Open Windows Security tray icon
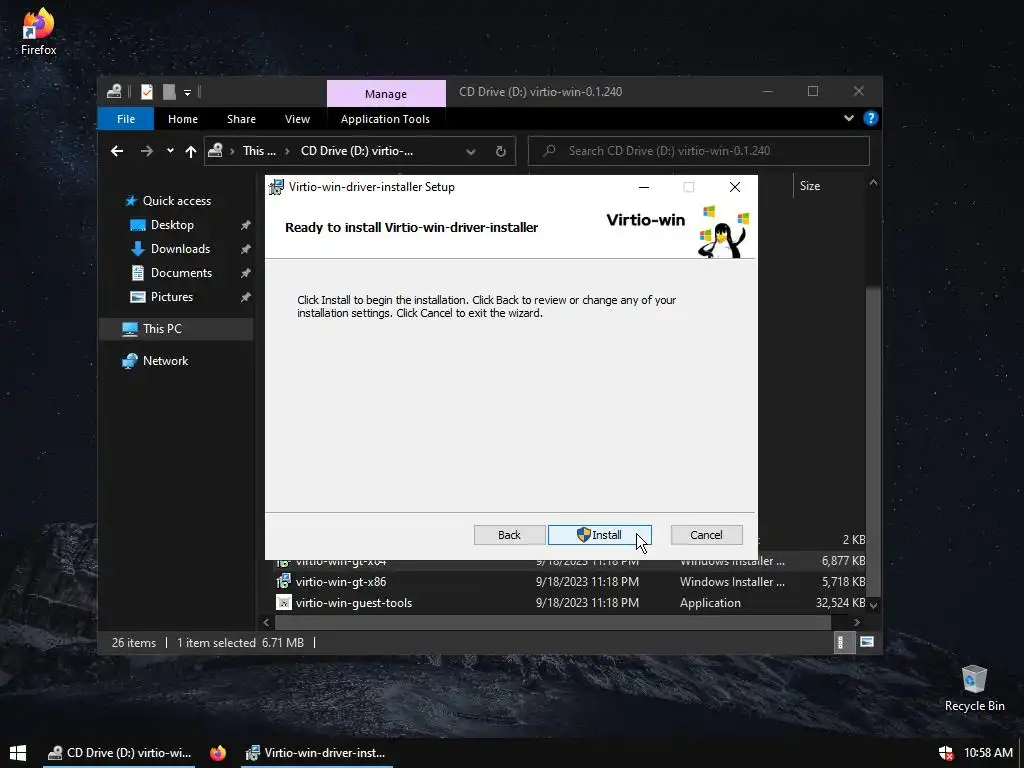 [x=946, y=753]
